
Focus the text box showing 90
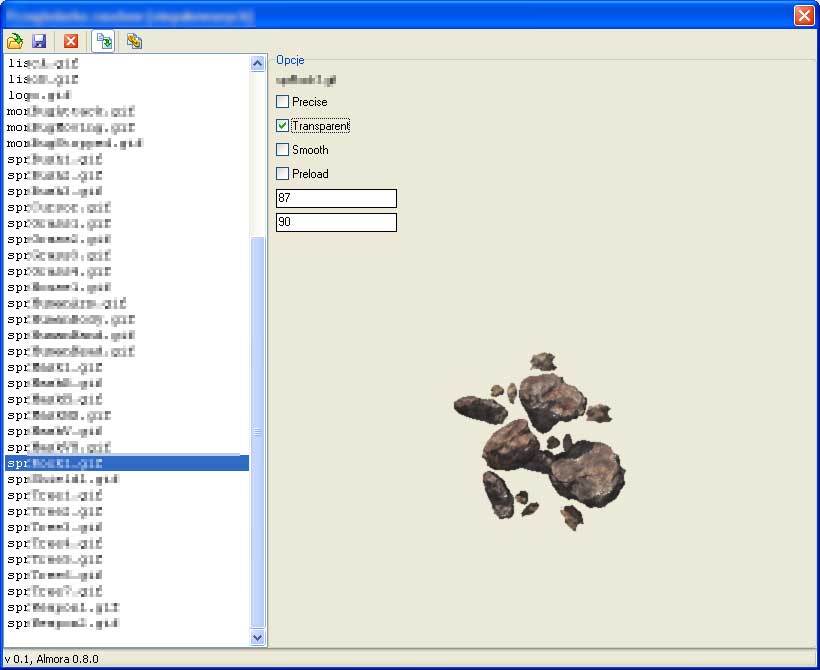click(336, 222)
